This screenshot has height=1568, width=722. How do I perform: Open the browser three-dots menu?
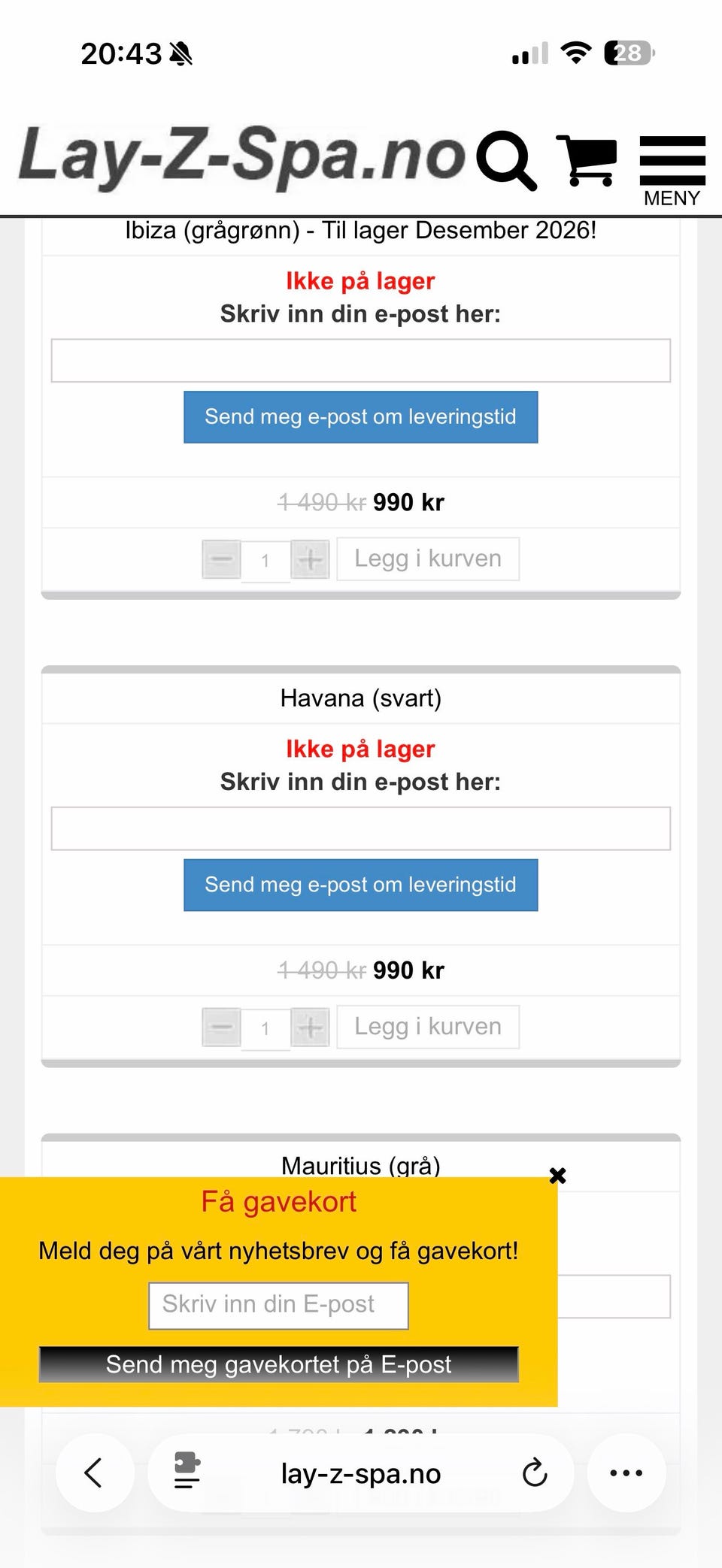click(626, 1473)
